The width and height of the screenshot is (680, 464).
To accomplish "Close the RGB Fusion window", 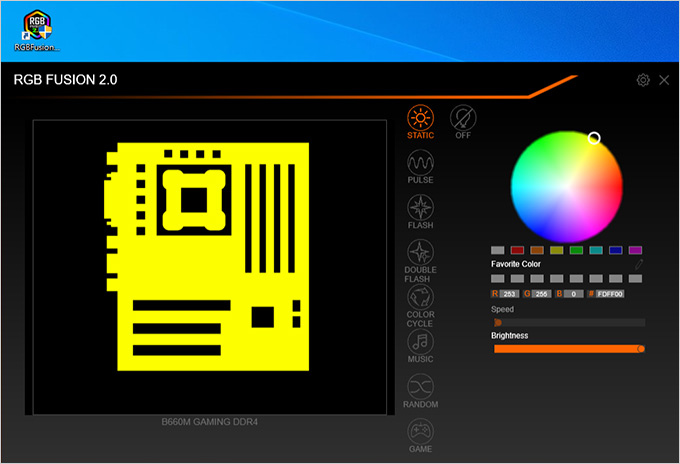I will (664, 80).
